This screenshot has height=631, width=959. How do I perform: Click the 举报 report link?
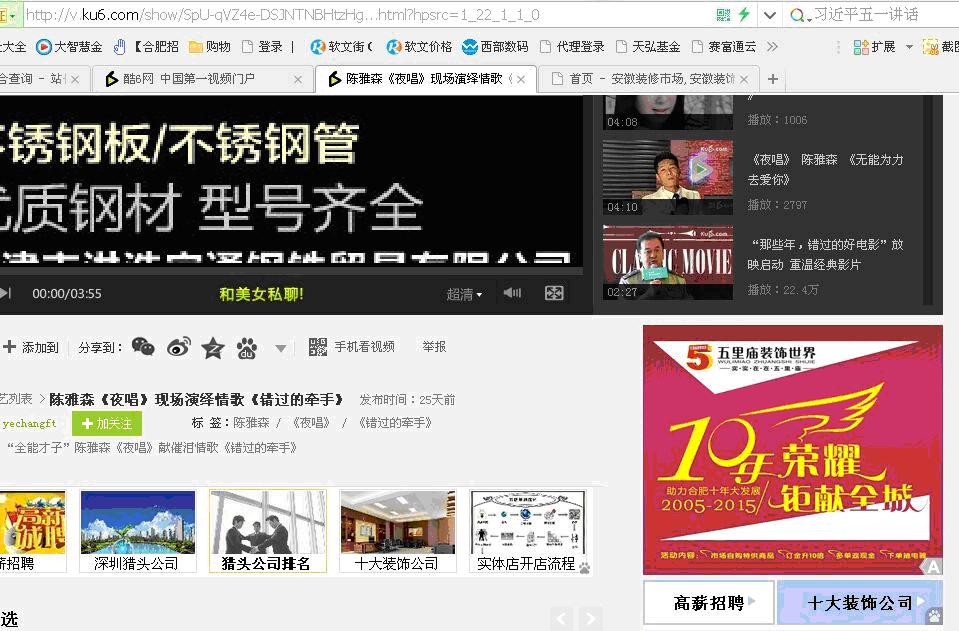click(x=434, y=347)
